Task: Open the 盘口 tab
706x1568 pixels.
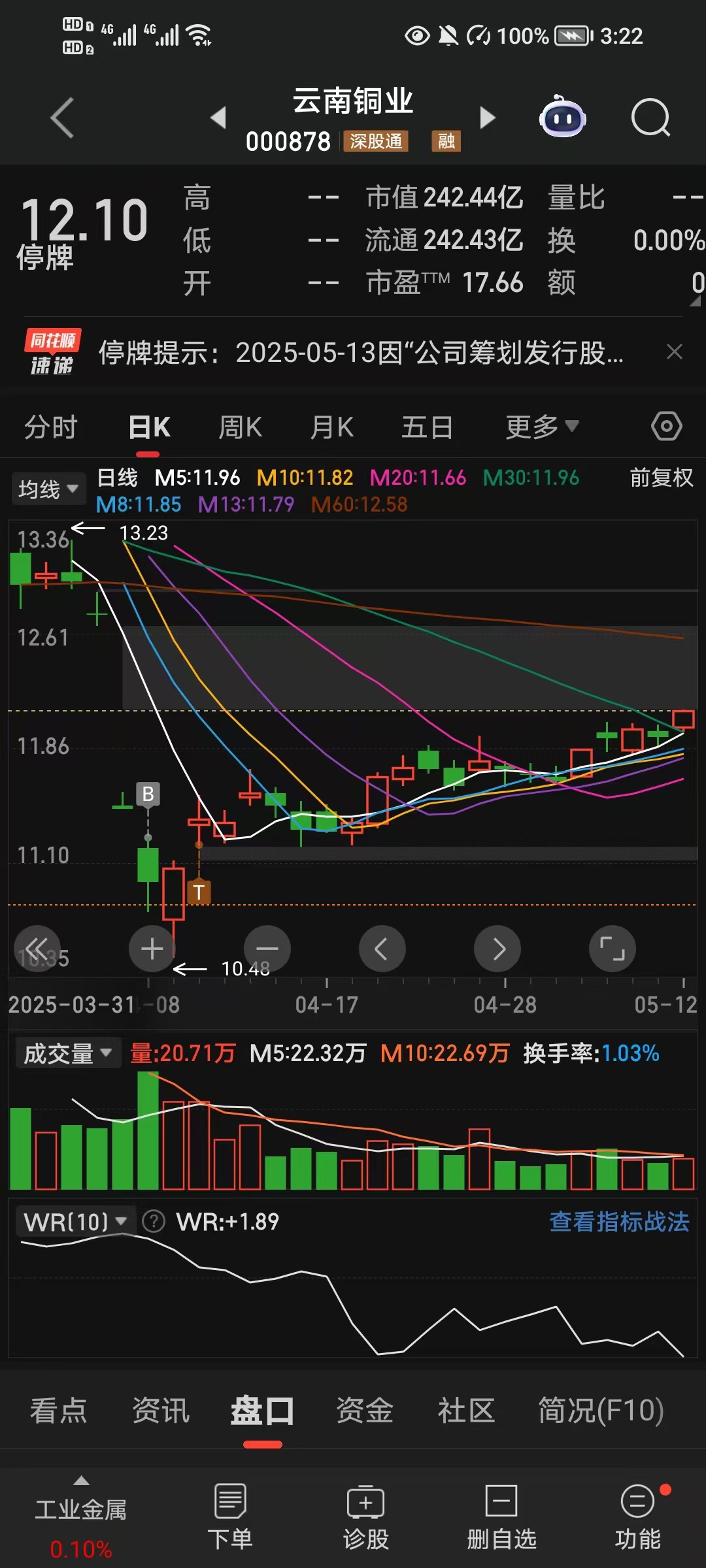Action: 263,1410
